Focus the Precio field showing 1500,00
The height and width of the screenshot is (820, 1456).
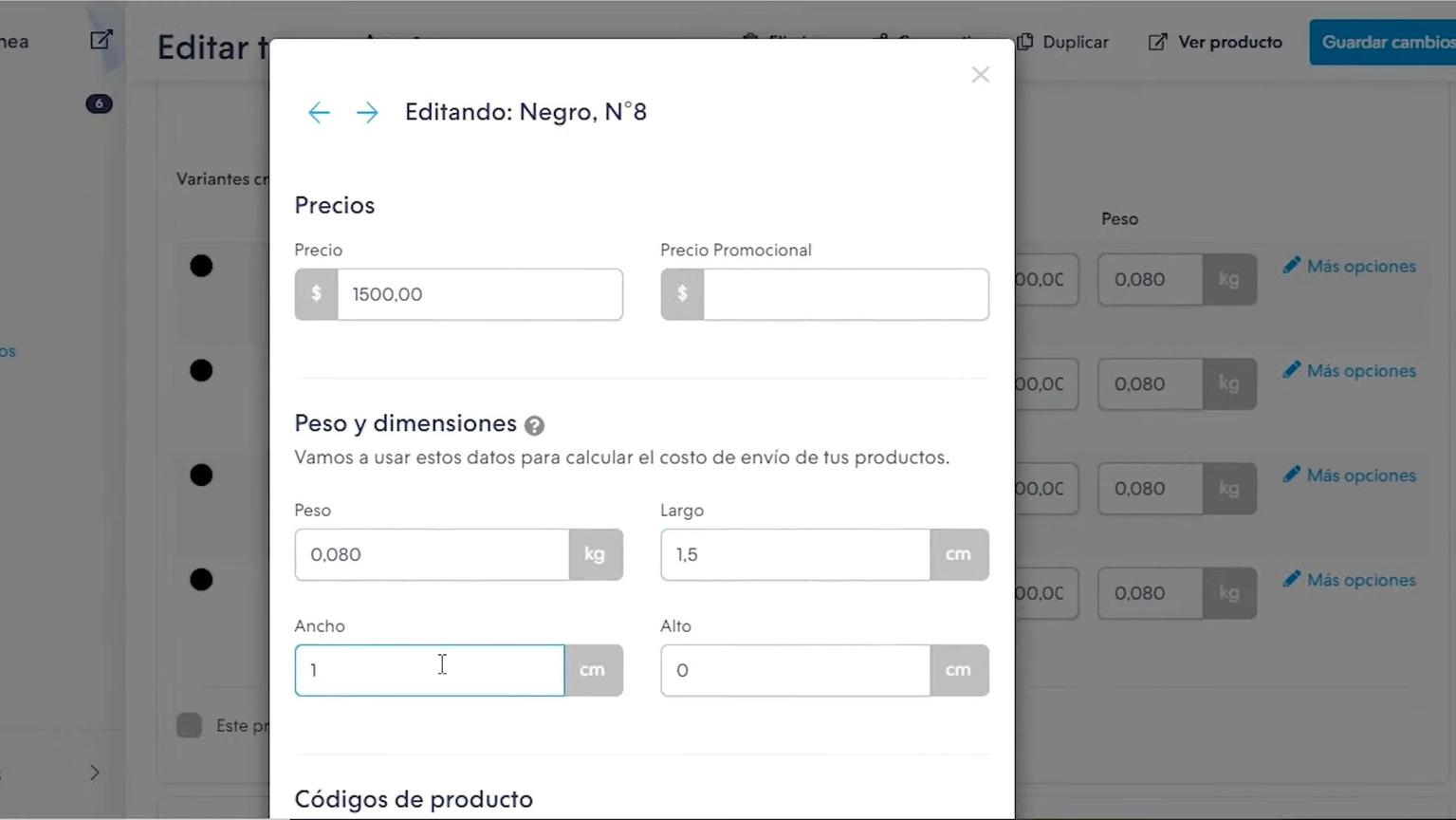point(480,294)
